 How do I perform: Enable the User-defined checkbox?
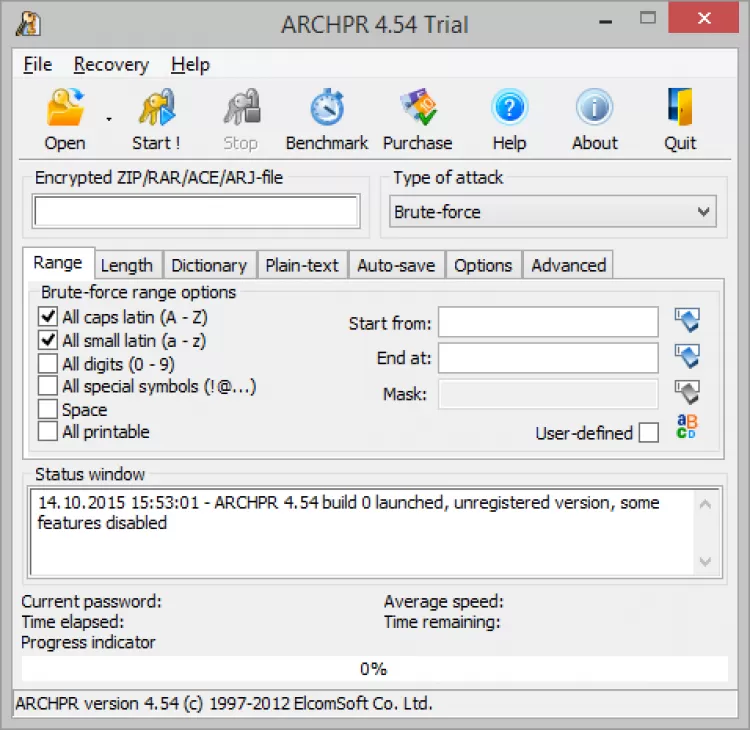(649, 432)
